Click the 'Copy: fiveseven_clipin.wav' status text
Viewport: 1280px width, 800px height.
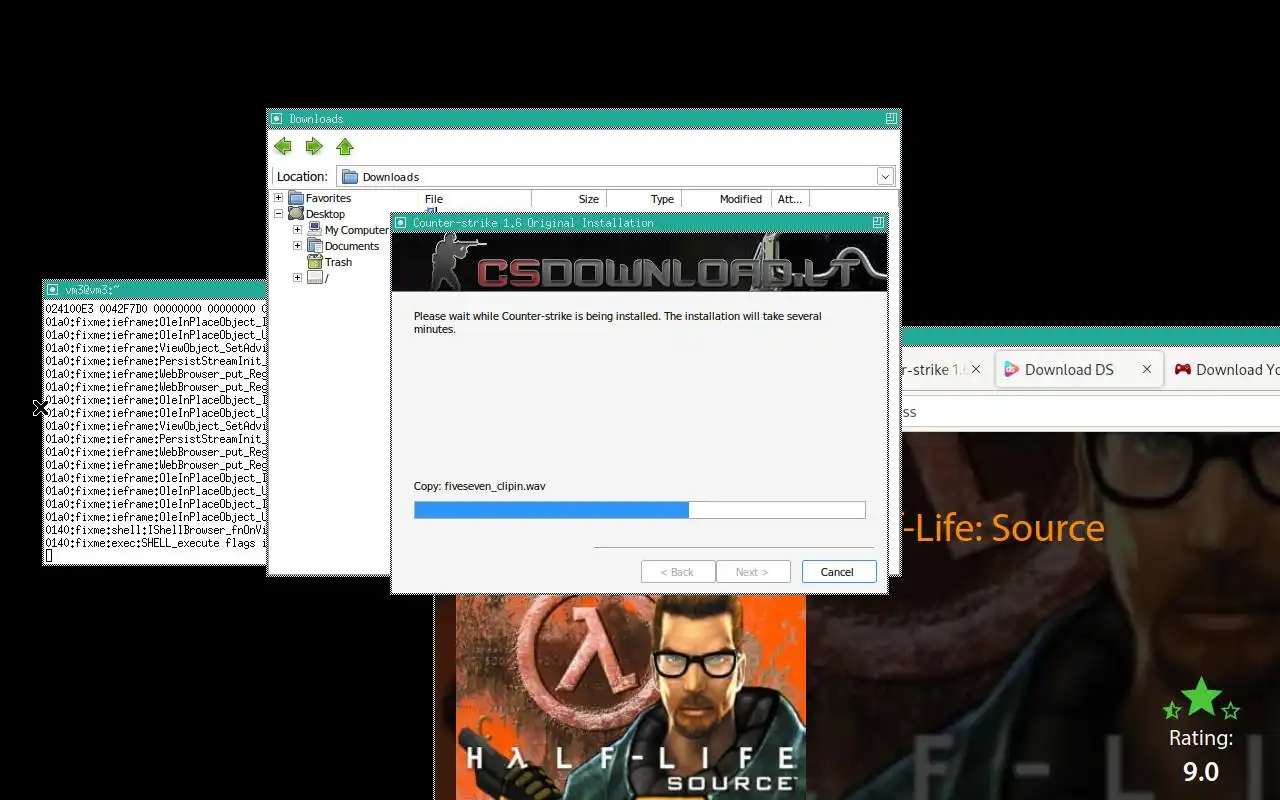tap(480, 486)
